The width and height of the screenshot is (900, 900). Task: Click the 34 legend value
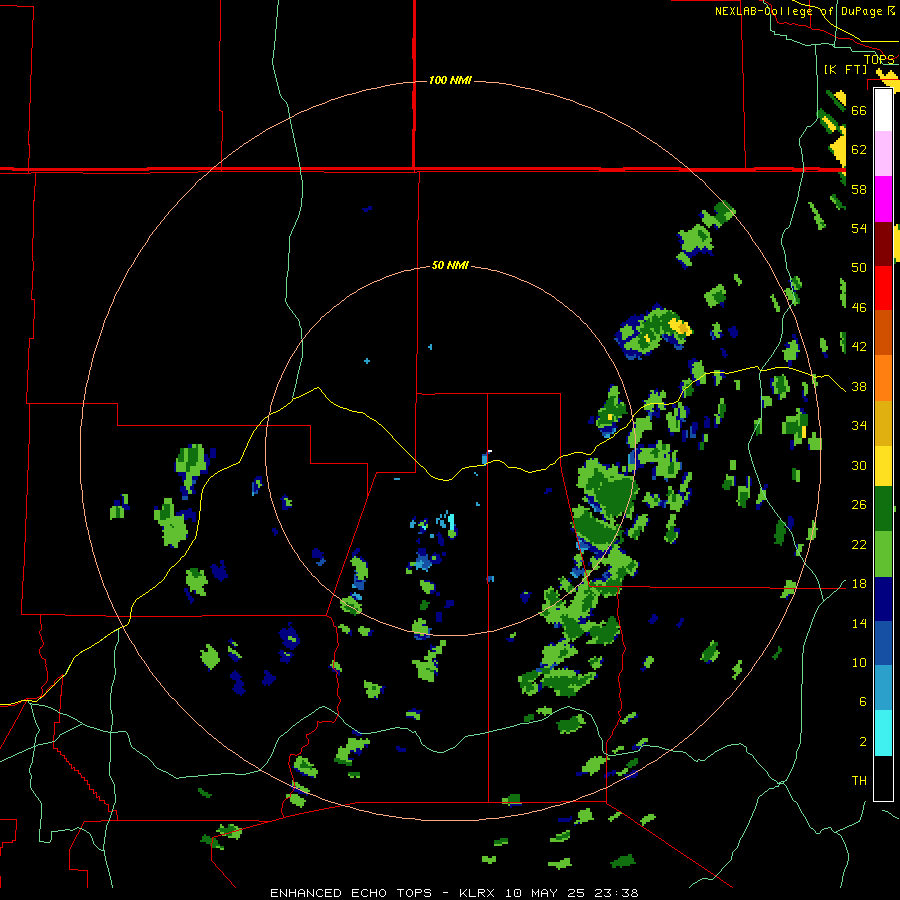(x=859, y=425)
